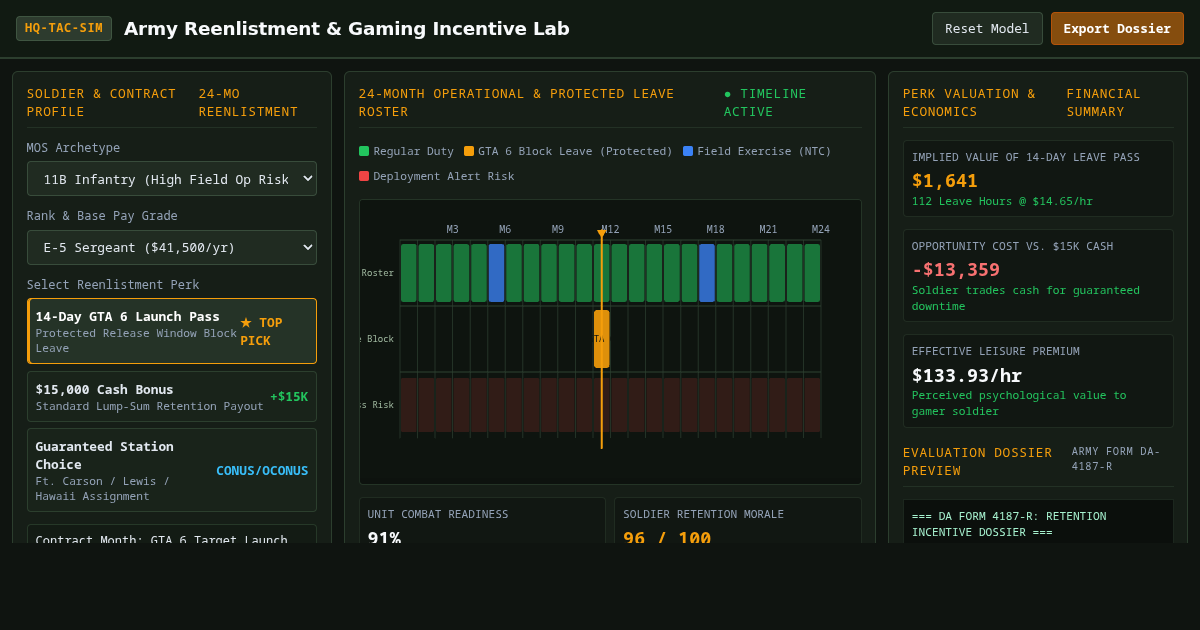Click the red Deployment Alert Risk legend swatch
Image resolution: width=1200 pixels, height=630 pixels.
(x=364, y=176)
